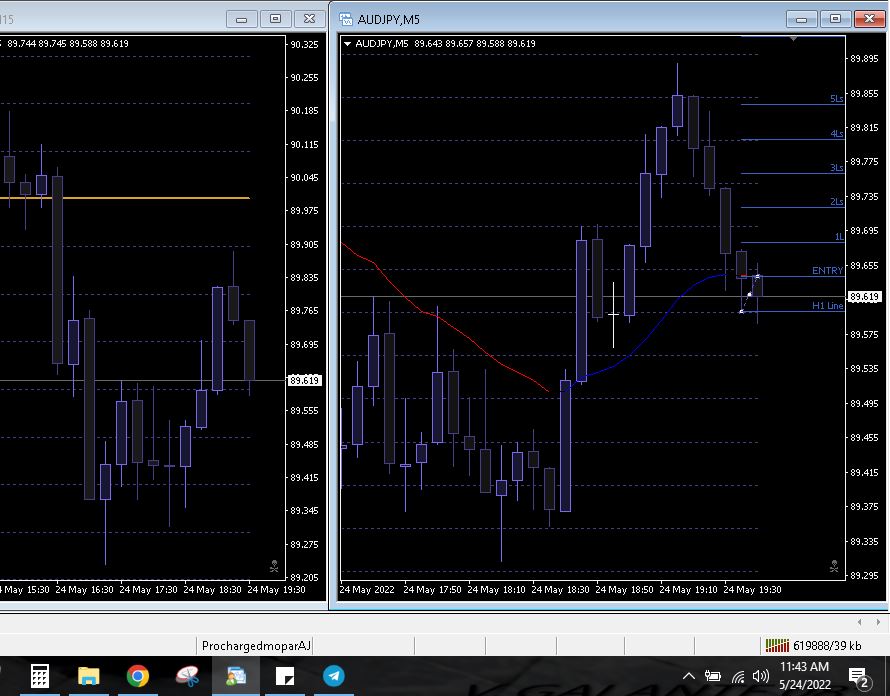890x696 pixels.
Task: Maximize the AUDJPY,M5 chart window
Action: pyautogui.click(x=835, y=18)
